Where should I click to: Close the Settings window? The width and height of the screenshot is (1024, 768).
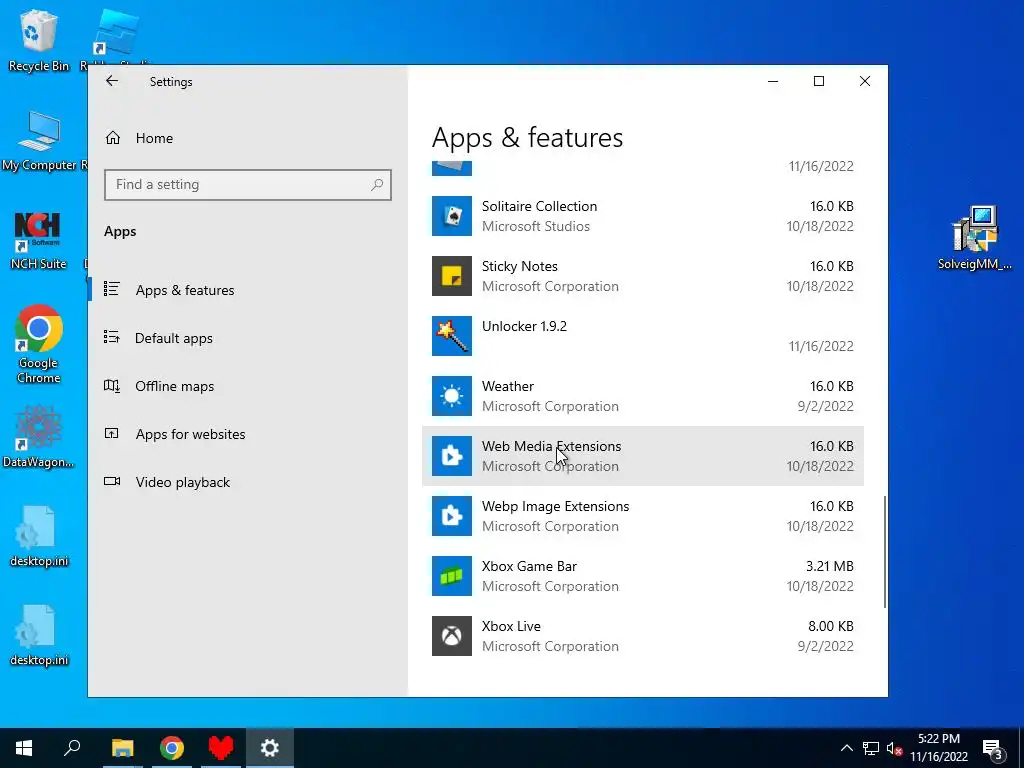click(865, 81)
